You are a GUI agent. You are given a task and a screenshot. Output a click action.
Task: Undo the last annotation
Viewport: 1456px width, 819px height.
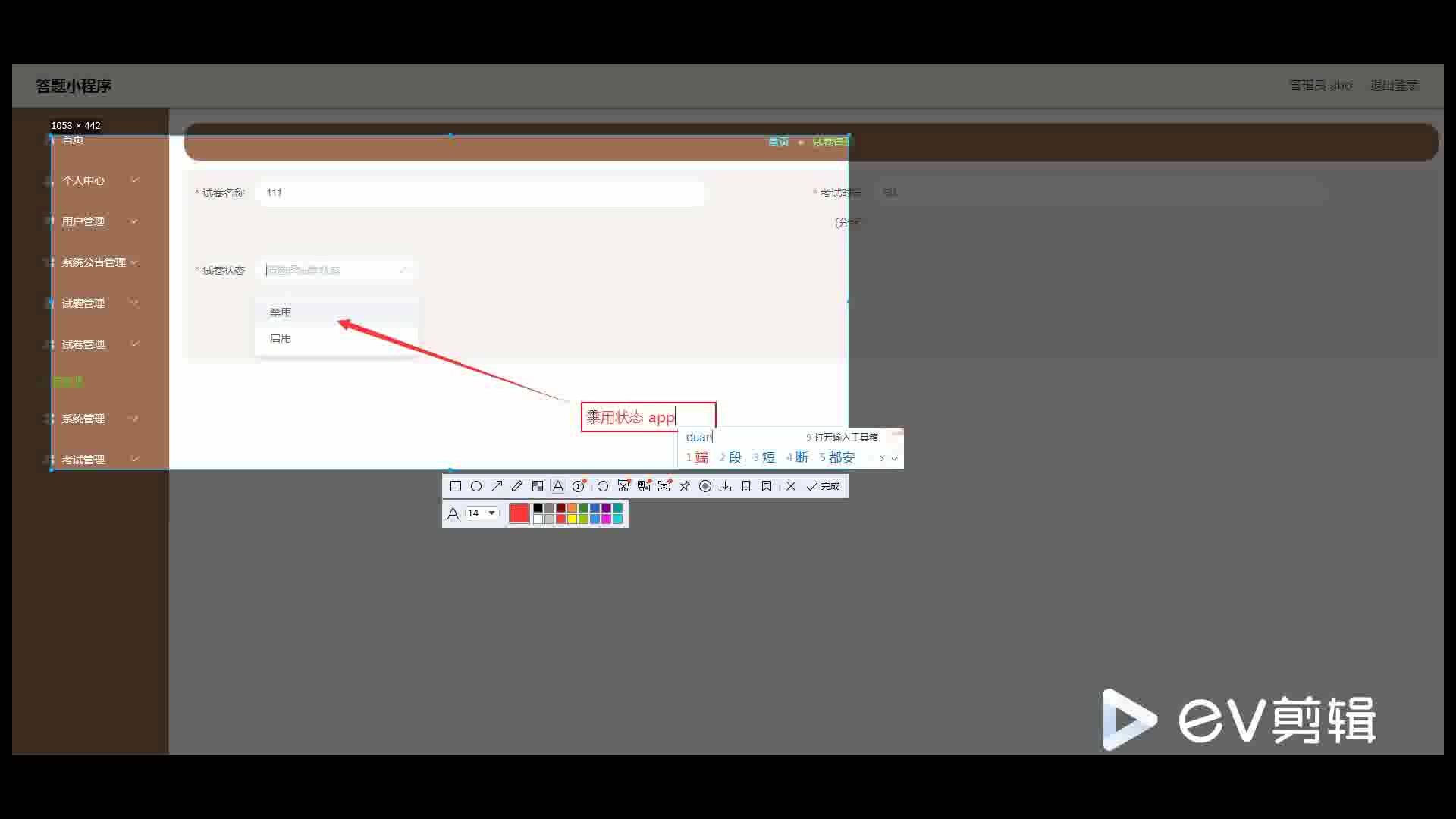click(x=603, y=486)
